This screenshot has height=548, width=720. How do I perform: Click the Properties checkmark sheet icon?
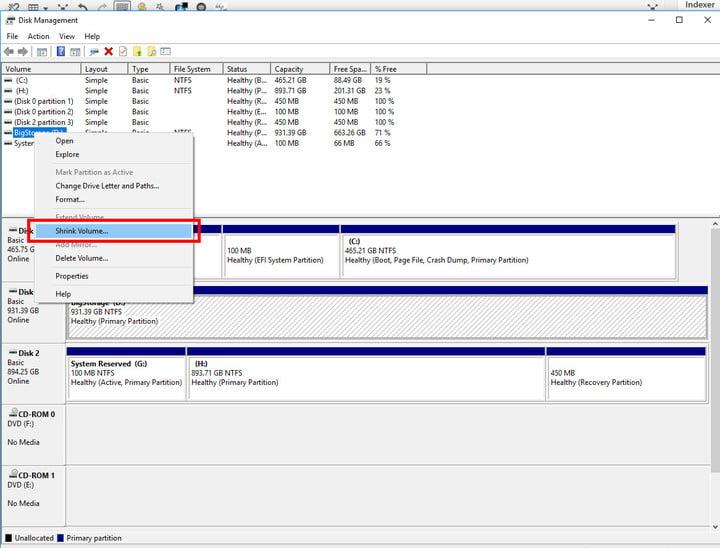pos(123,51)
